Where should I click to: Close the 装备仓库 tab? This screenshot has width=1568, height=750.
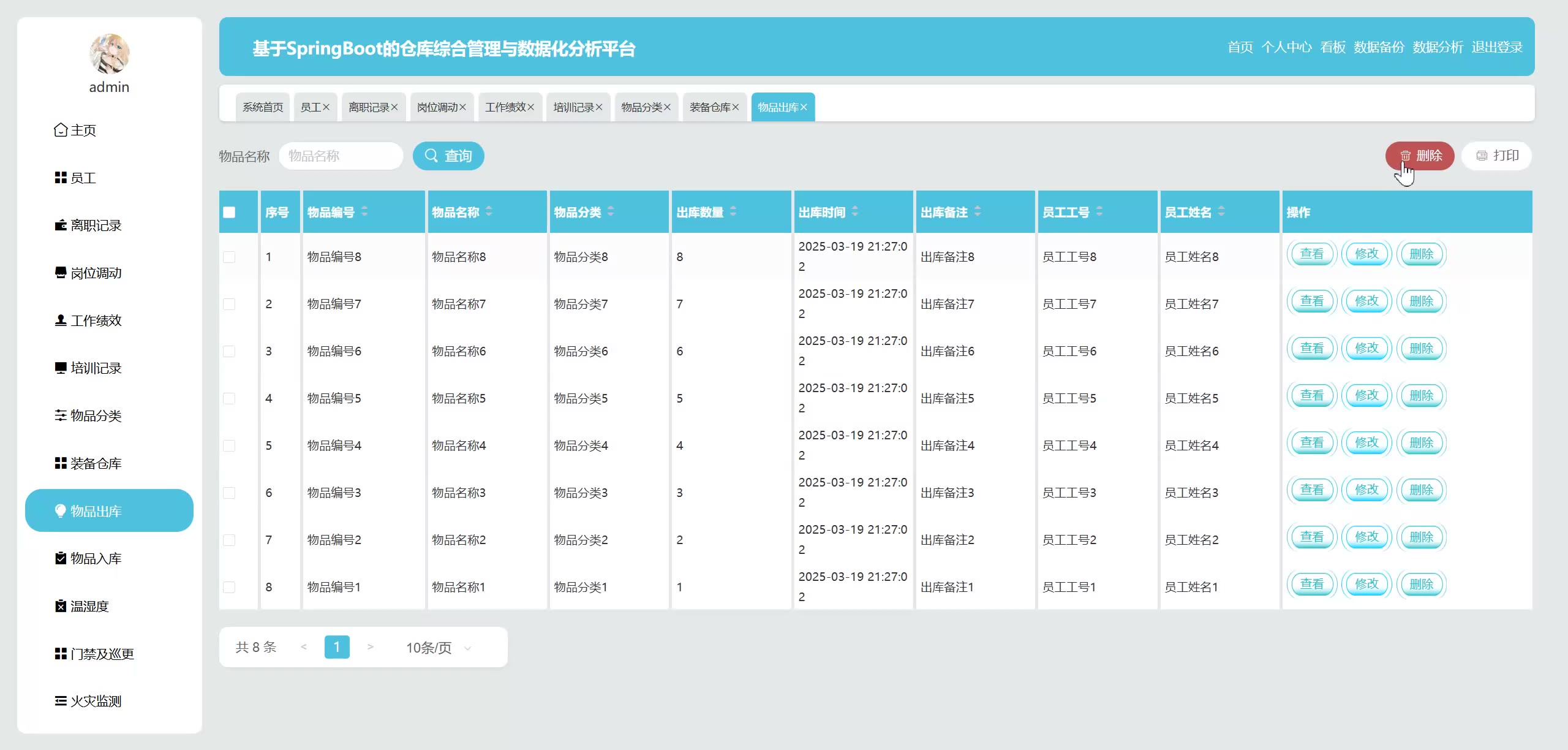click(x=736, y=107)
